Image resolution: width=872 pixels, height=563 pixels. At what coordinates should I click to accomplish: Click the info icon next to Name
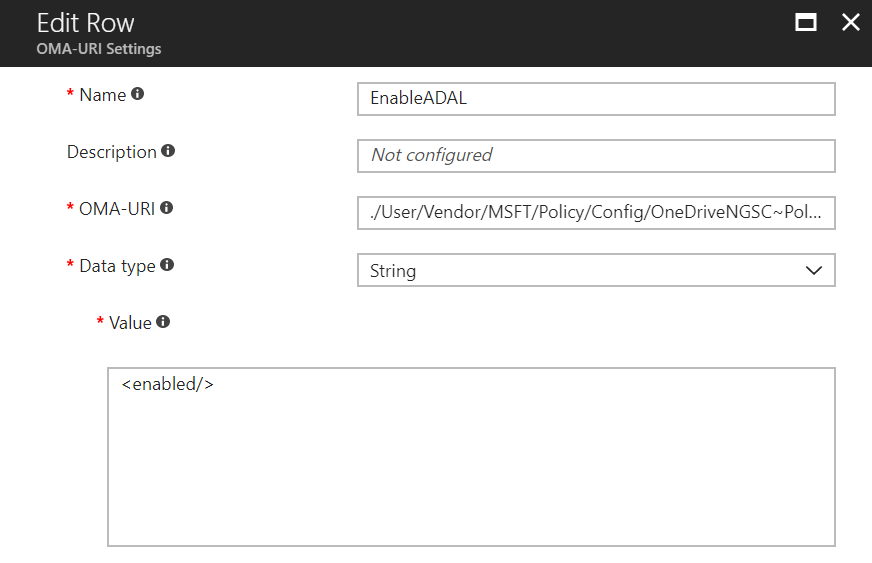[x=138, y=94]
